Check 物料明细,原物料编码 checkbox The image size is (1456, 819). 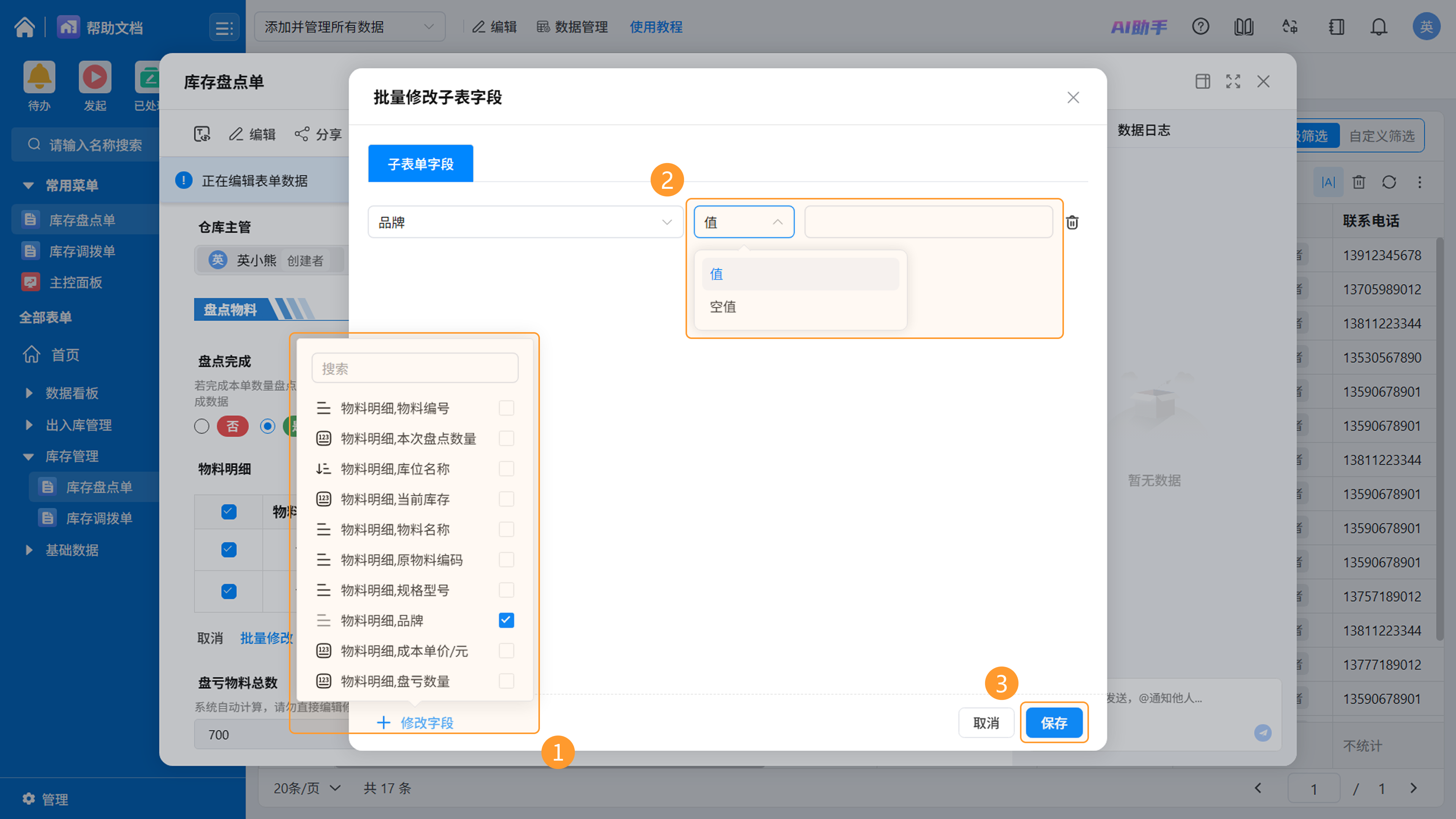(506, 560)
